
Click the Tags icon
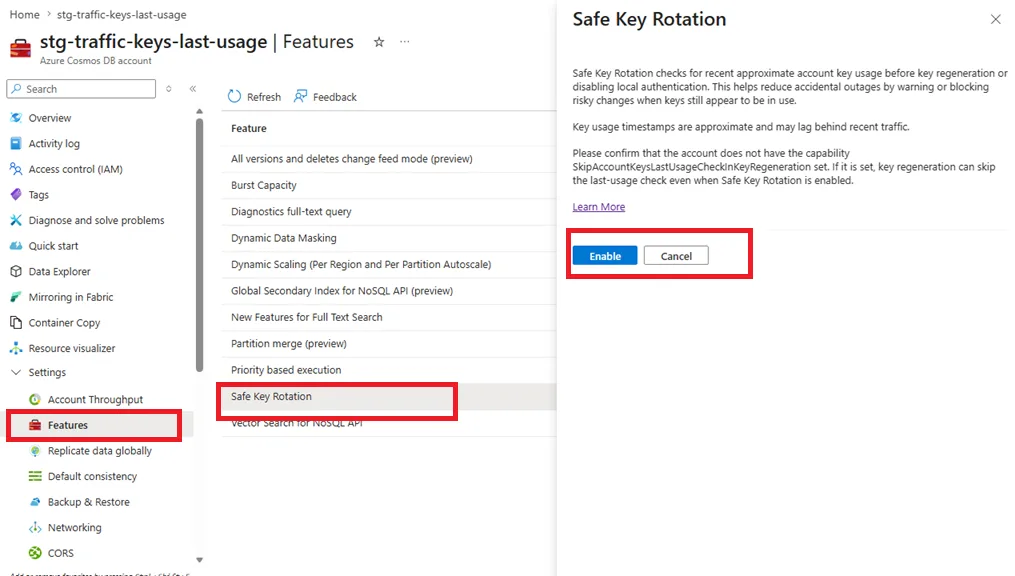pos(16,194)
